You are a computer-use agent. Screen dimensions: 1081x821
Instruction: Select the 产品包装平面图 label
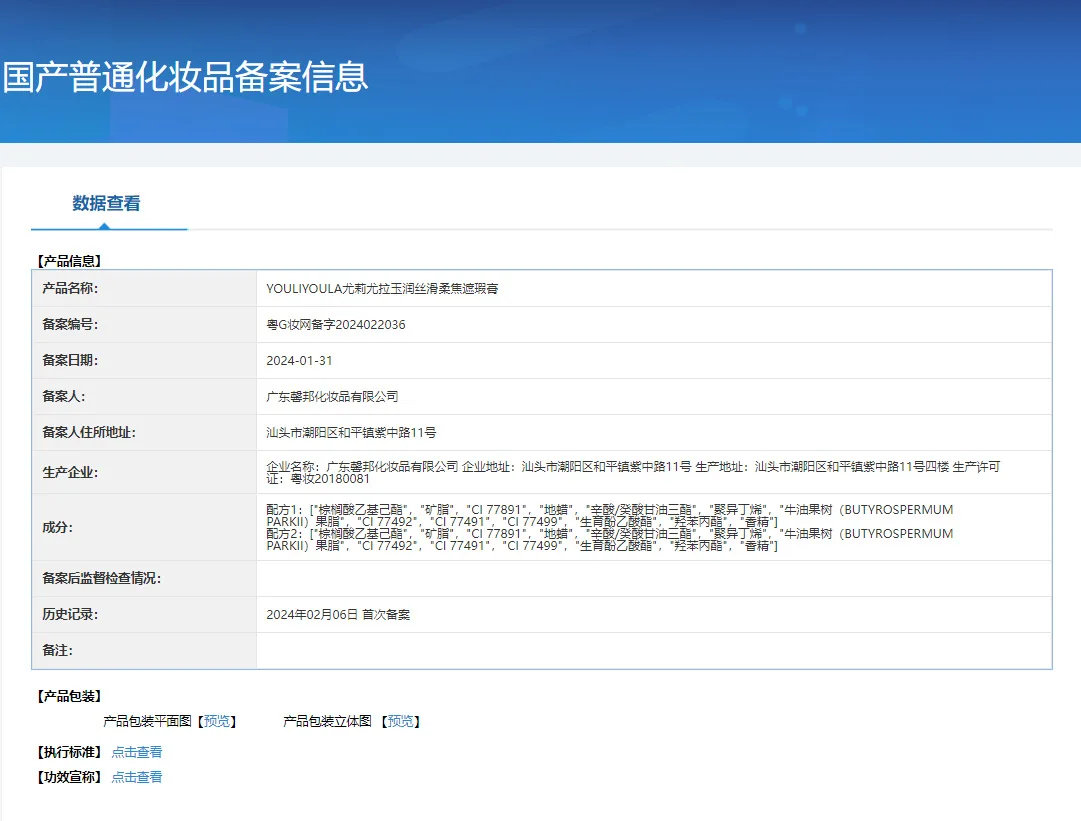tap(148, 721)
